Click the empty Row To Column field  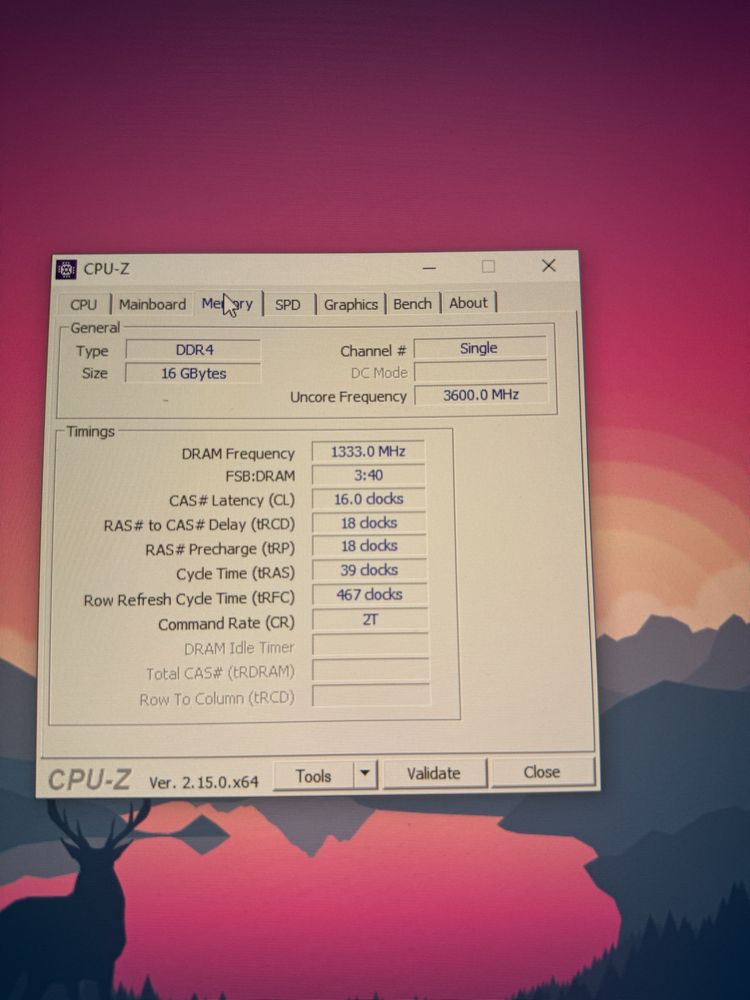(x=371, y=695)
